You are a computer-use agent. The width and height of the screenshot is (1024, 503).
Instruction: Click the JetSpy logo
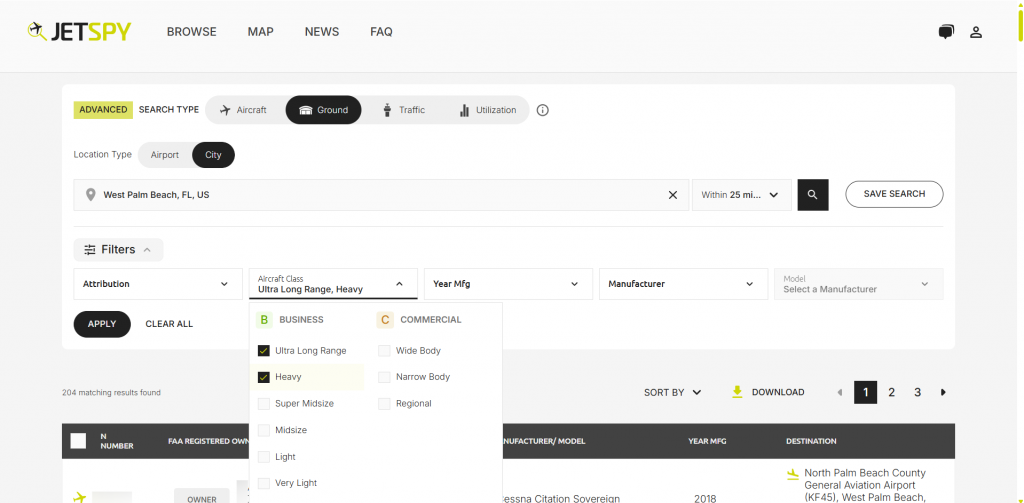pos(80,31)
